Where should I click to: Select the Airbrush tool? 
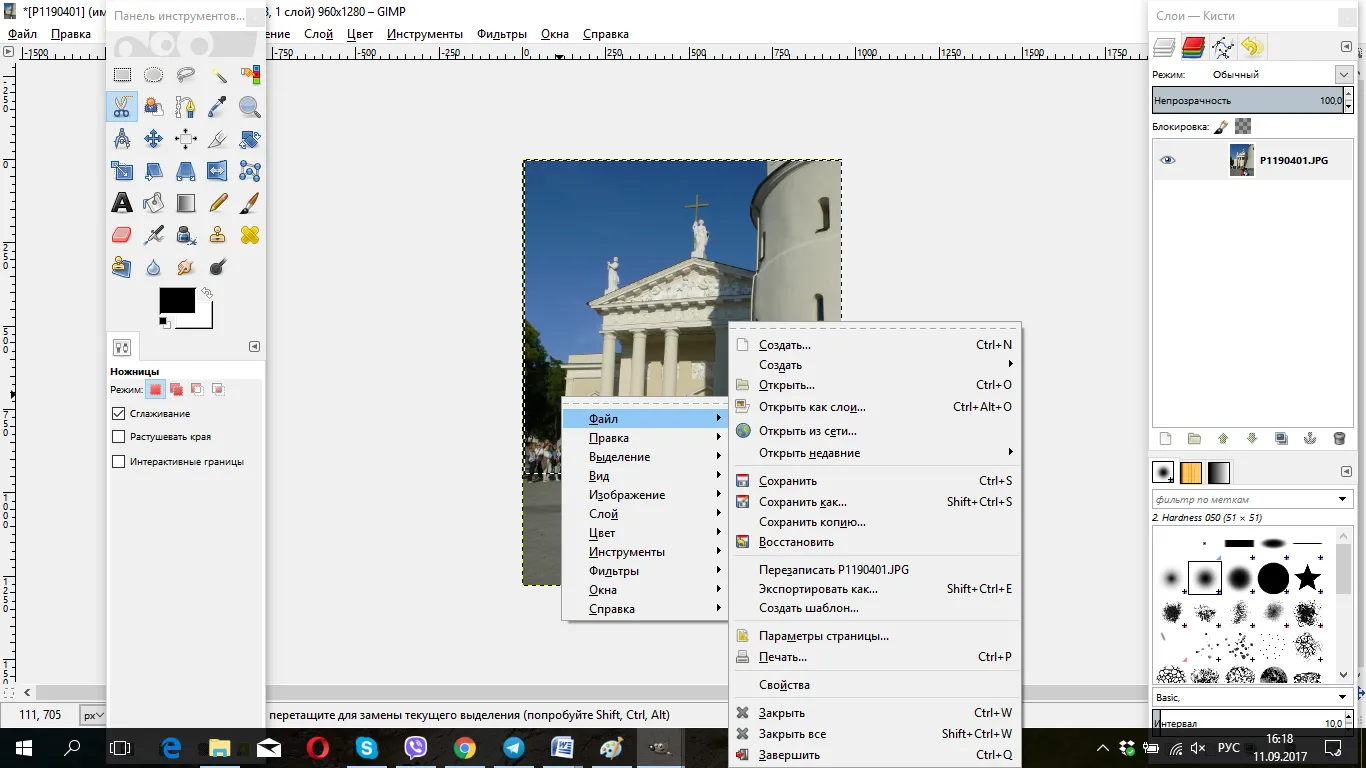154,235
